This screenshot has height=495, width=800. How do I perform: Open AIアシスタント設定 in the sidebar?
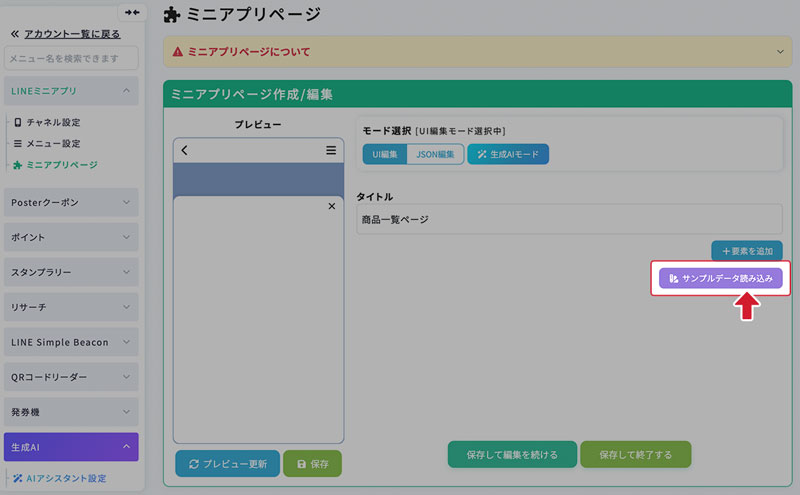66,478
